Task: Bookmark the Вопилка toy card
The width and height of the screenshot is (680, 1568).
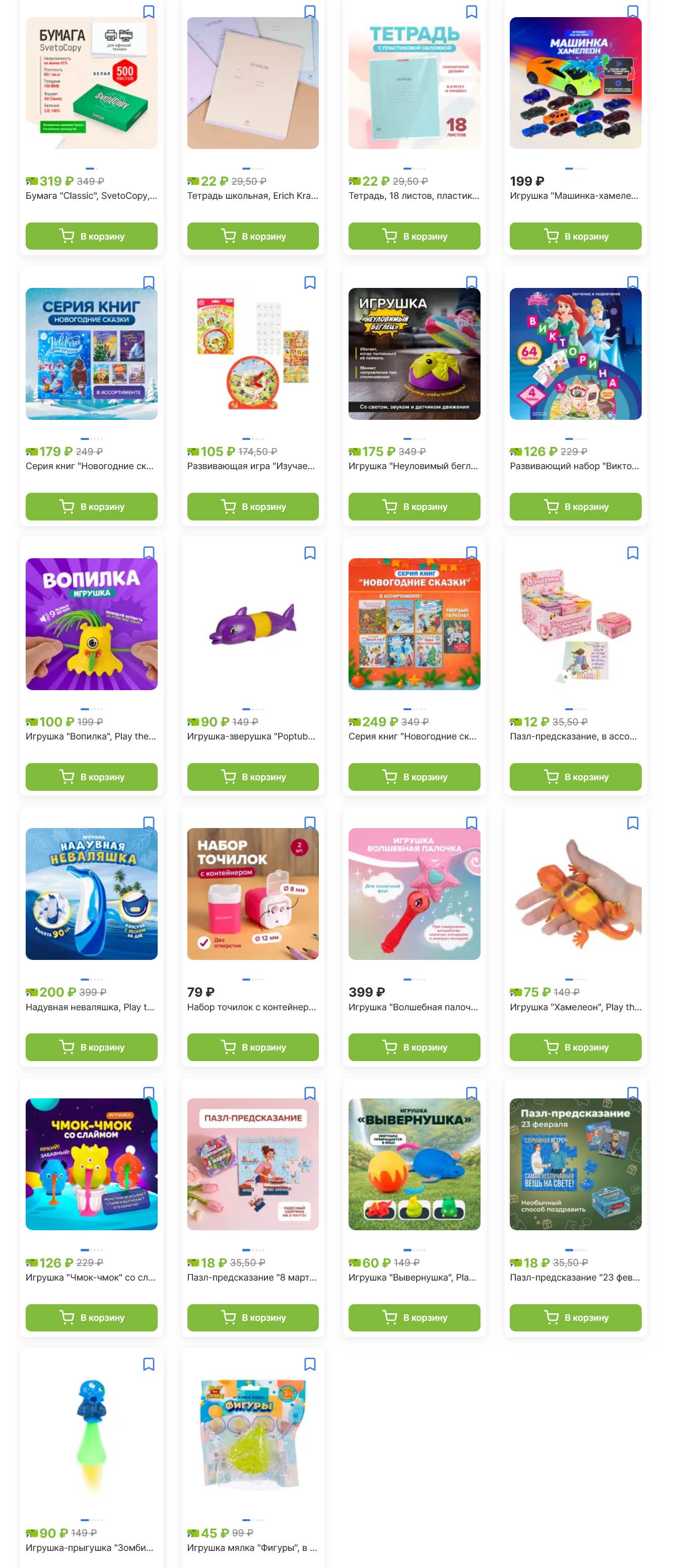Action: tap(149, 553)
